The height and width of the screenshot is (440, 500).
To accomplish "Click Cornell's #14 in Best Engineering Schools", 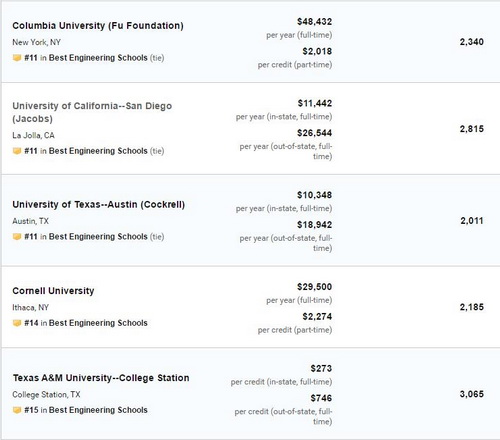I will coord(86,323).
